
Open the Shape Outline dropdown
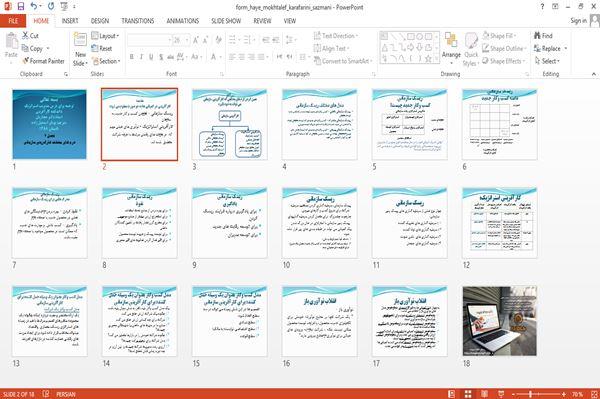point(504,48)
